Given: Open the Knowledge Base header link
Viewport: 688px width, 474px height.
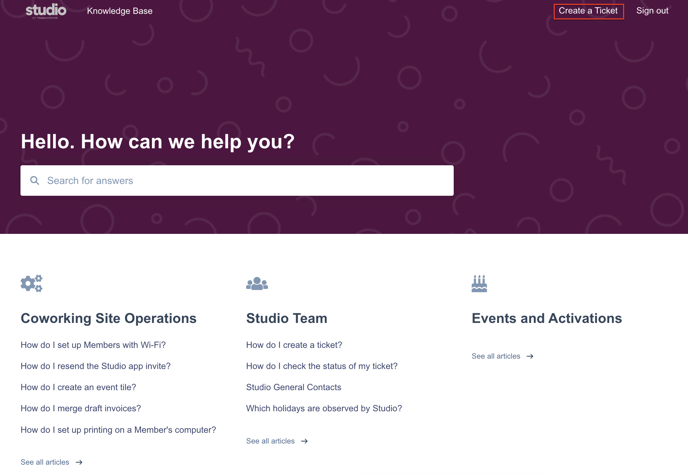Looking at the screenshot, I should point(120,11).
